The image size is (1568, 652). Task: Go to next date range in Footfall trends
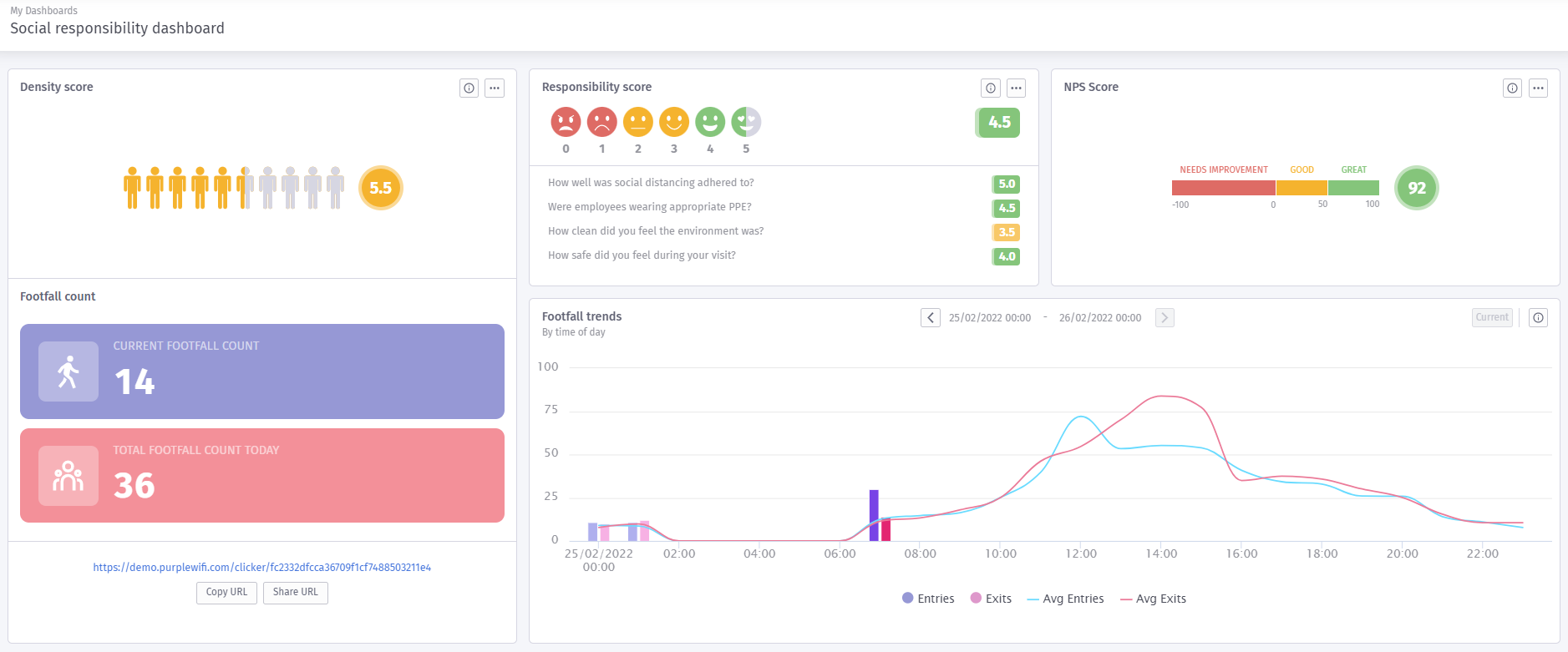(1165, 317)
